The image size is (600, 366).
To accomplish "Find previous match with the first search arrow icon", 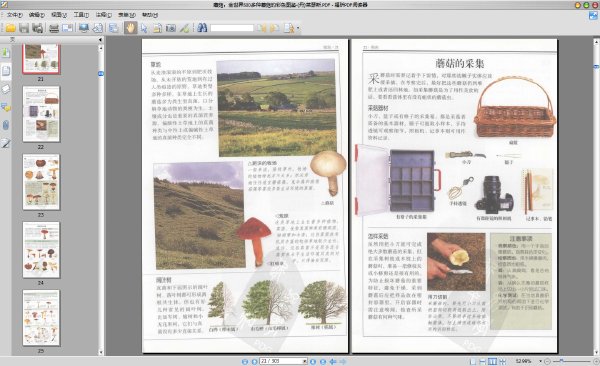I will point(262,28).
